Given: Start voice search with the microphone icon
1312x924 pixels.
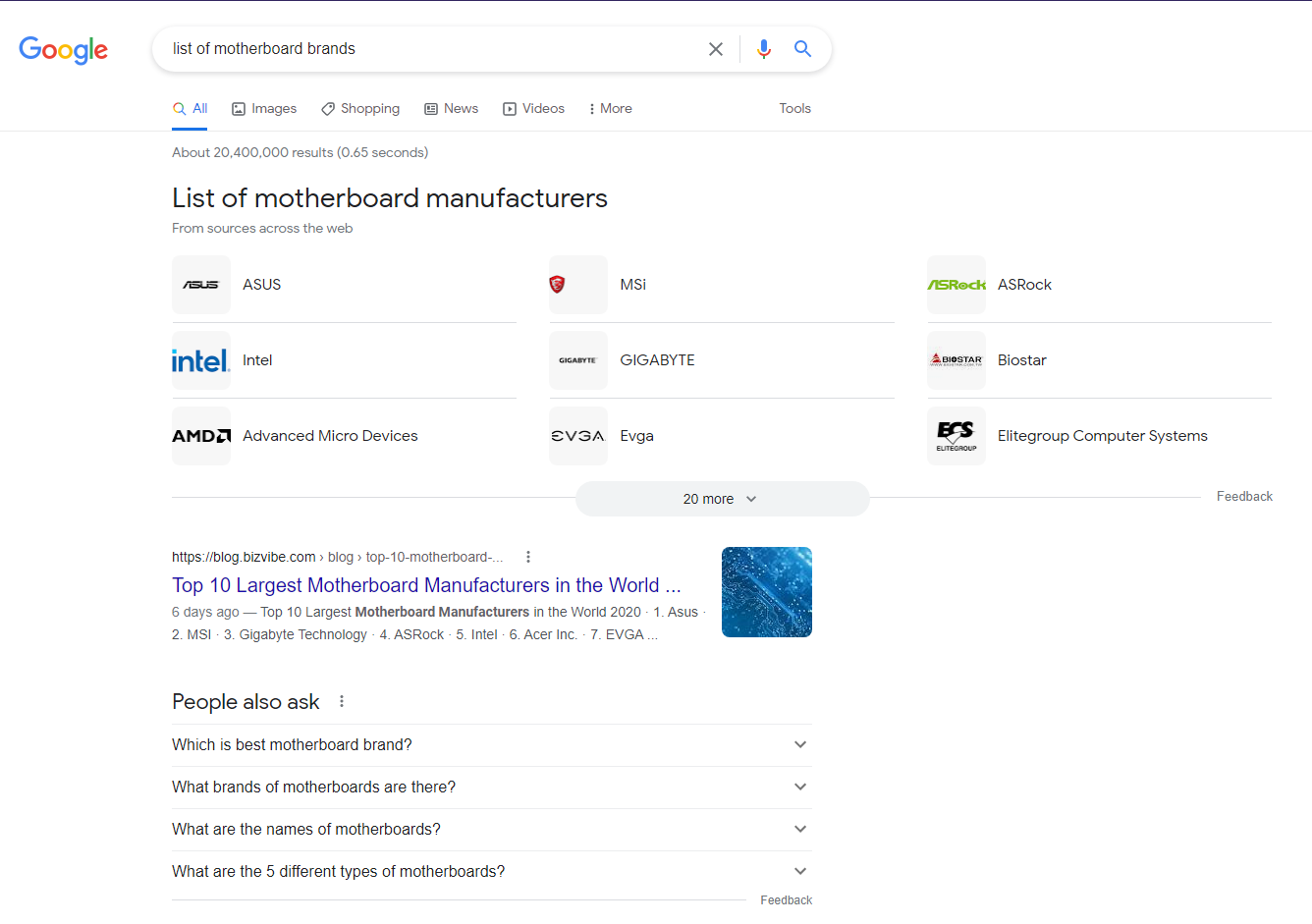Looking at the screenshot, I should (764, 49).
